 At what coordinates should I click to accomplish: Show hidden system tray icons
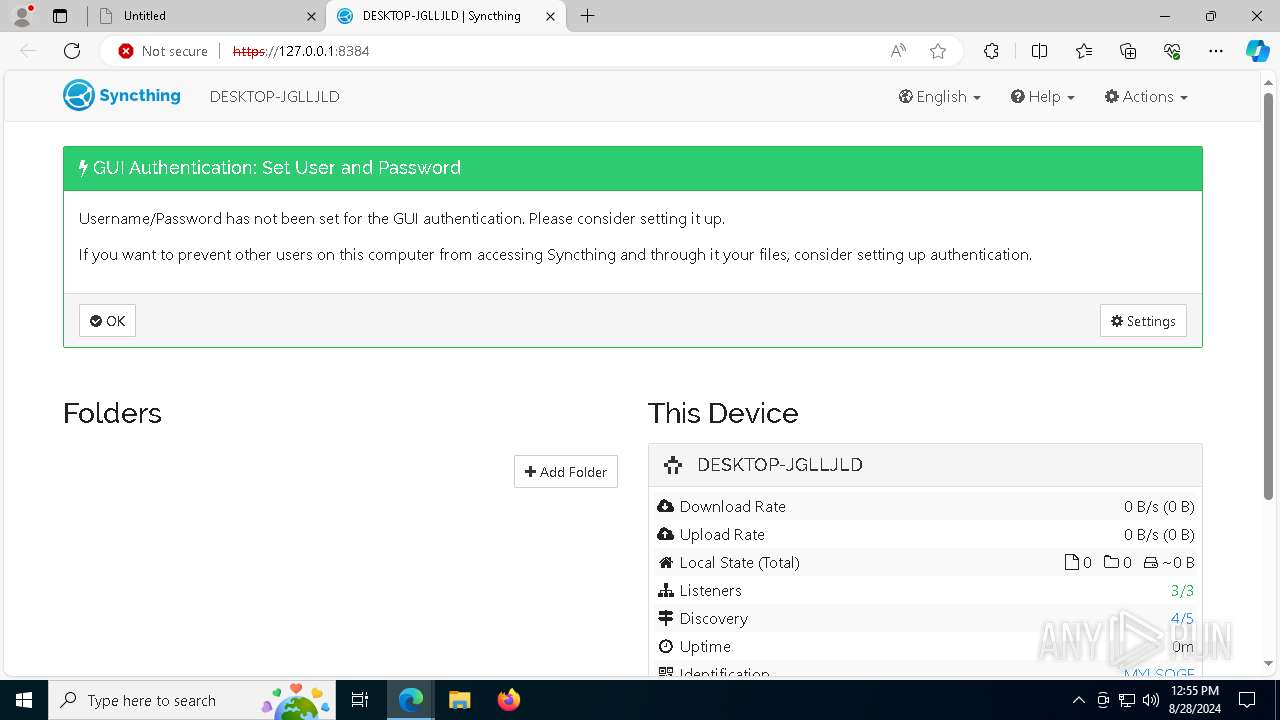coord(1078,700)
